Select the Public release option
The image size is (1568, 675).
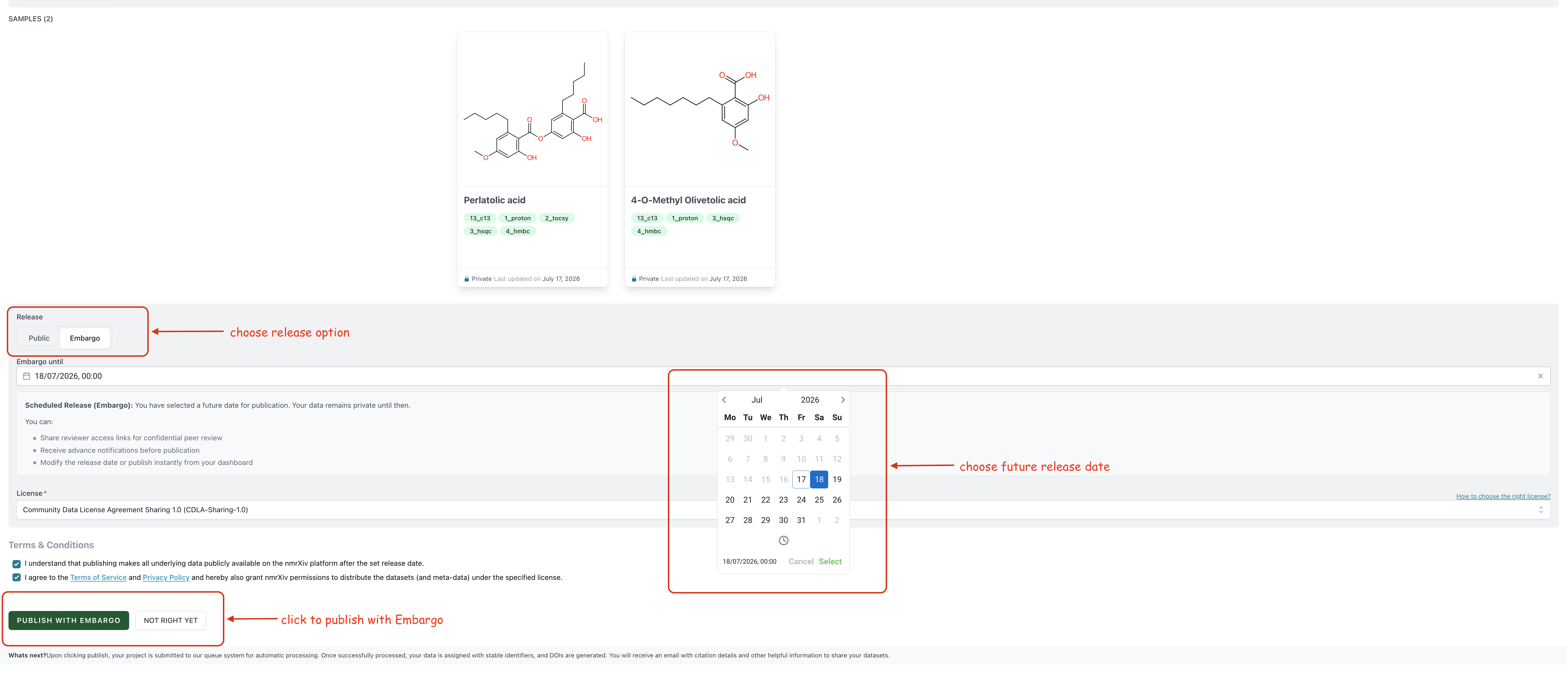click(39, 338)
